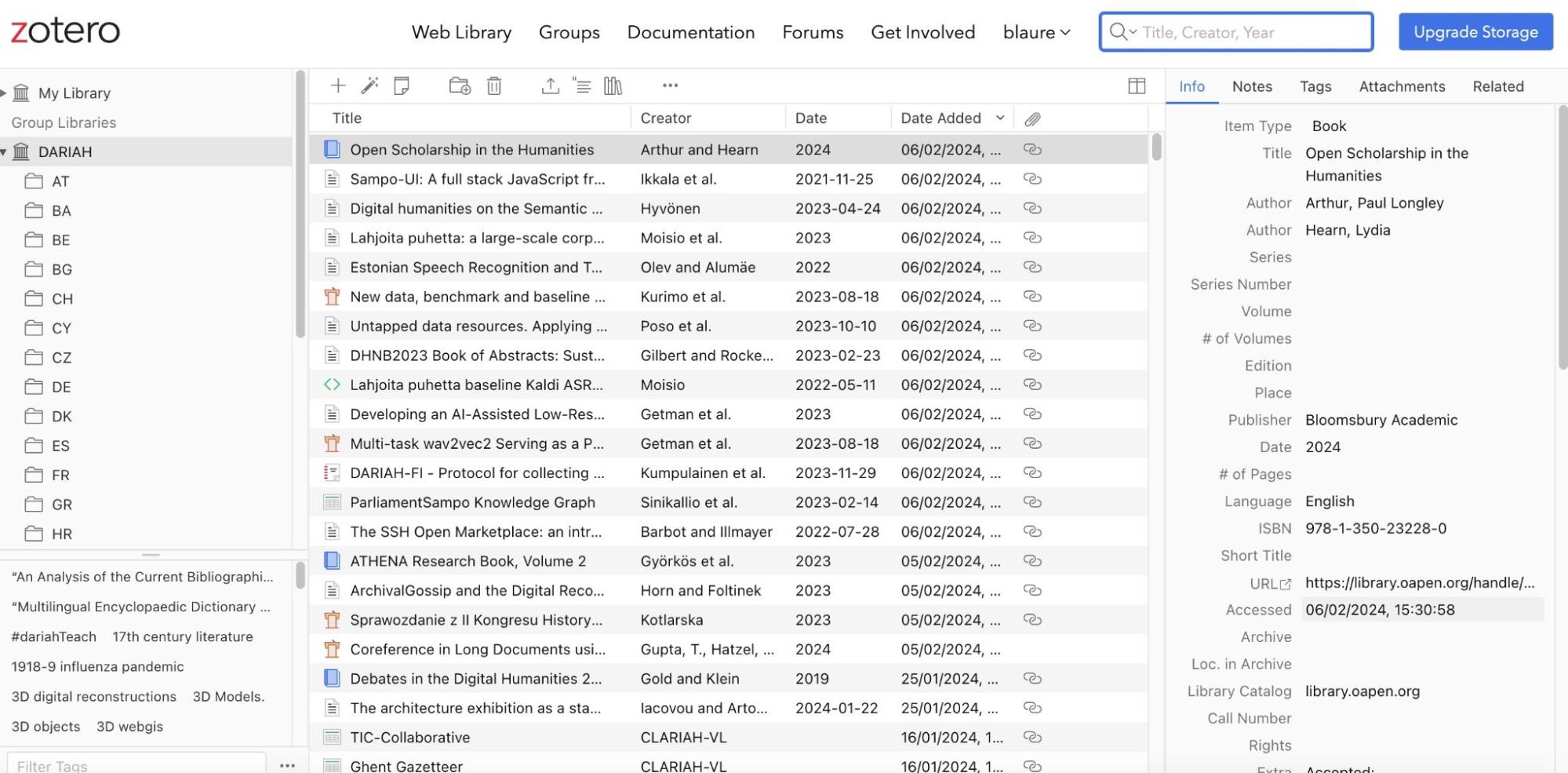
Task: Toggle Date Added sort order arrow
Action: pyautogui.click(x=1000, y=119)
